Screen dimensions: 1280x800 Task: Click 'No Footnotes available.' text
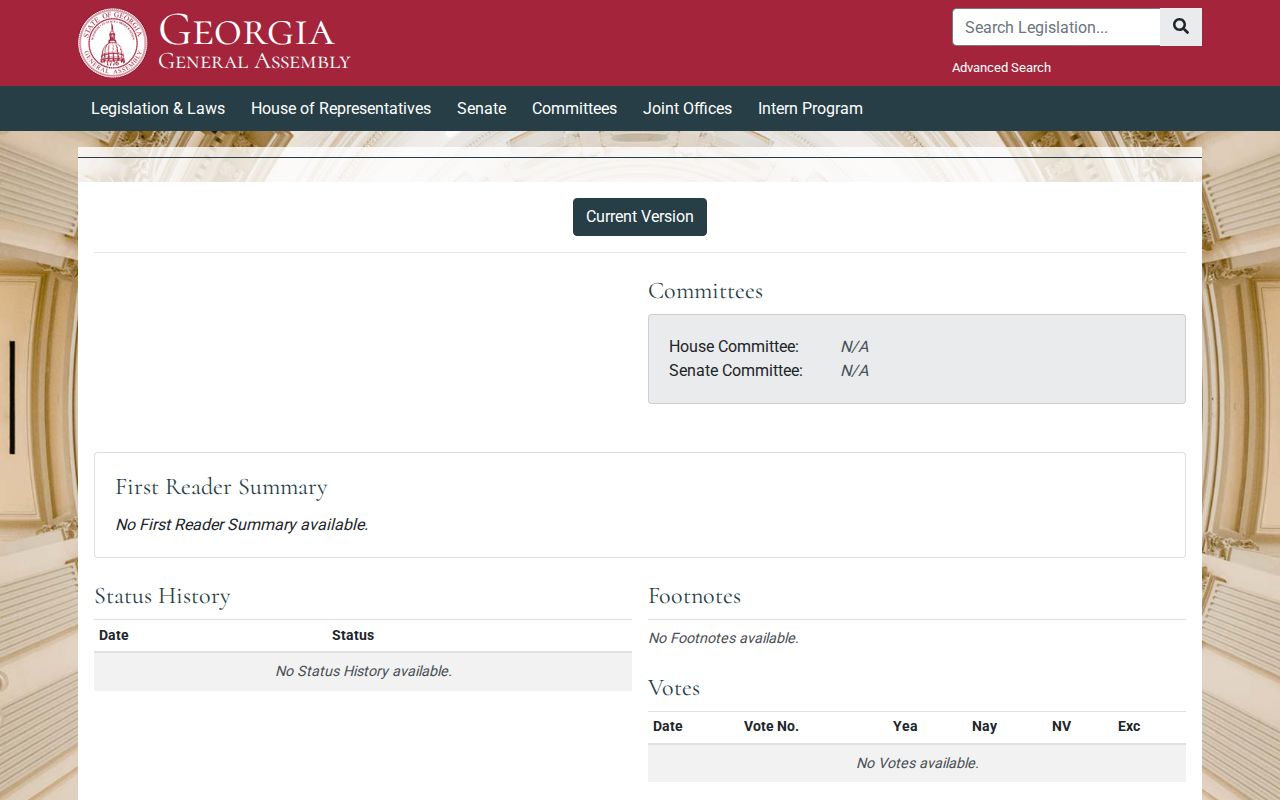(x=723, y=638)
